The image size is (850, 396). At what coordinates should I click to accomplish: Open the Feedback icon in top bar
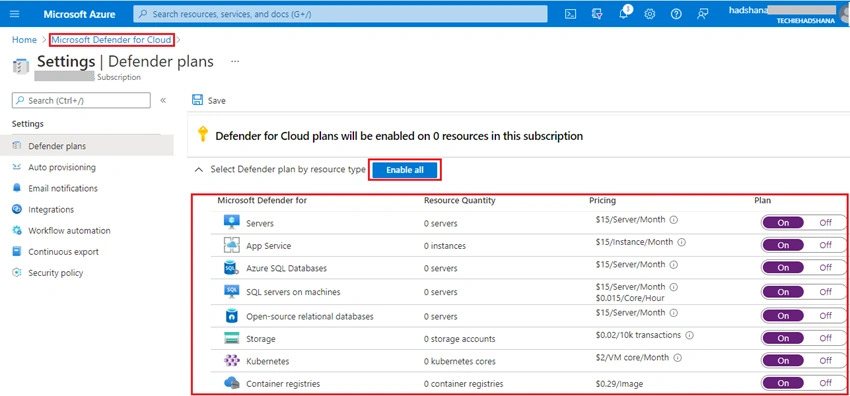(703, 15)
